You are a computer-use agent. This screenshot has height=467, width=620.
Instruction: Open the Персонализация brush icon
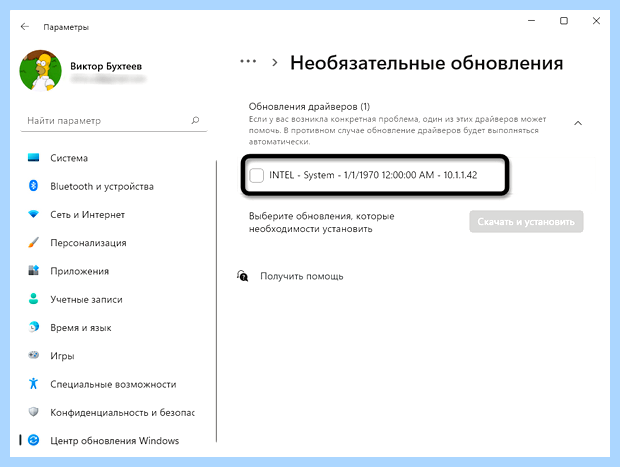(x=34, y=242)
